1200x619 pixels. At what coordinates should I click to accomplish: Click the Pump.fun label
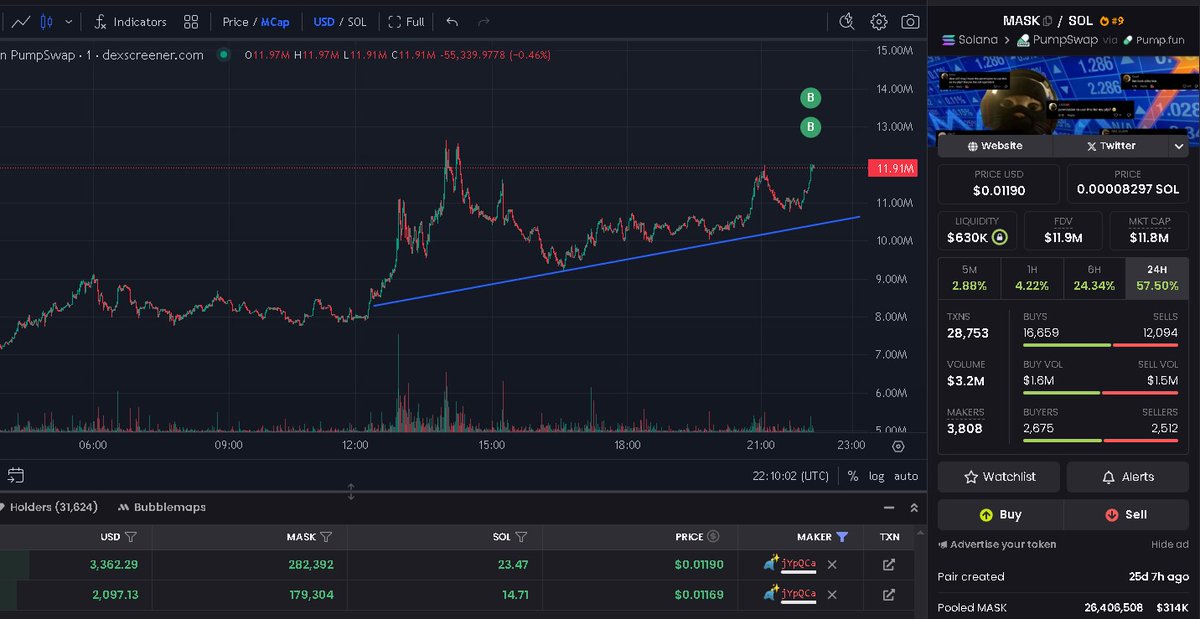(1153, 40)
